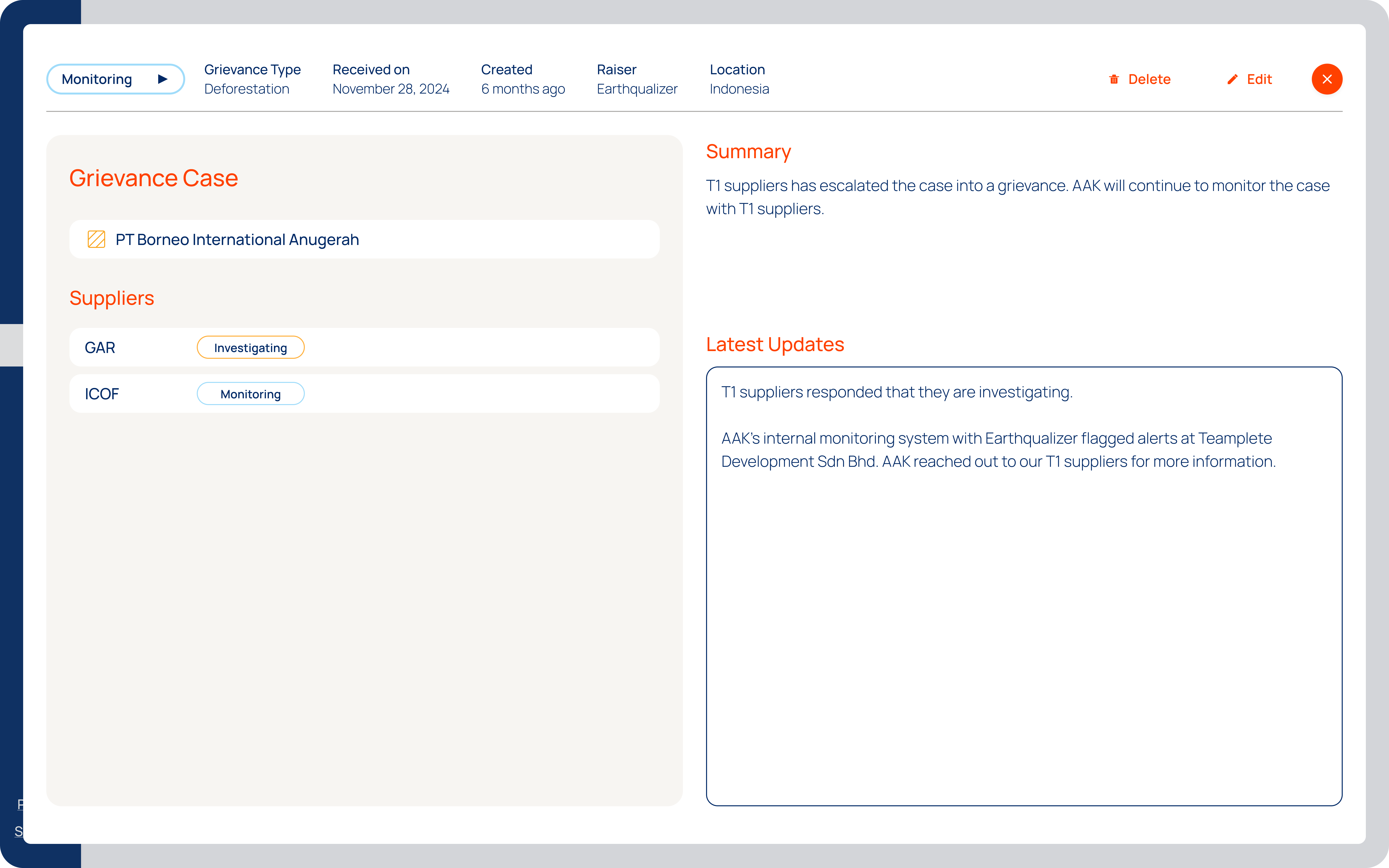Click the trash icon next to Delete
The height and width of the screenshot is (868, 1389).
(x=1114, y=79)
